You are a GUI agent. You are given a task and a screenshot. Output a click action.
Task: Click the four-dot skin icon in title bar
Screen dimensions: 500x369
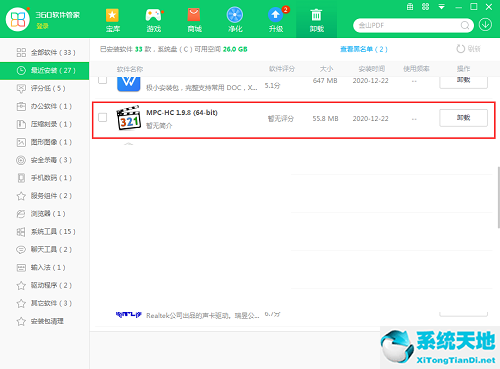(426, 7)
